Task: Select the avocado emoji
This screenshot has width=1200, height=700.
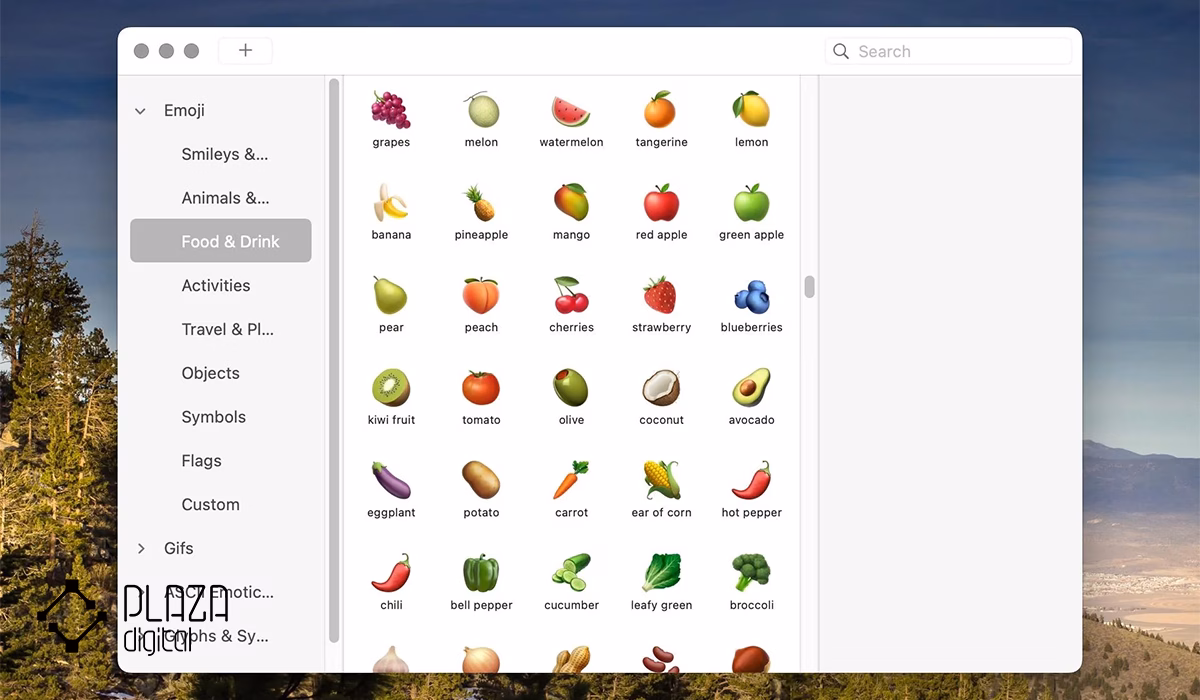Action: 751,388
